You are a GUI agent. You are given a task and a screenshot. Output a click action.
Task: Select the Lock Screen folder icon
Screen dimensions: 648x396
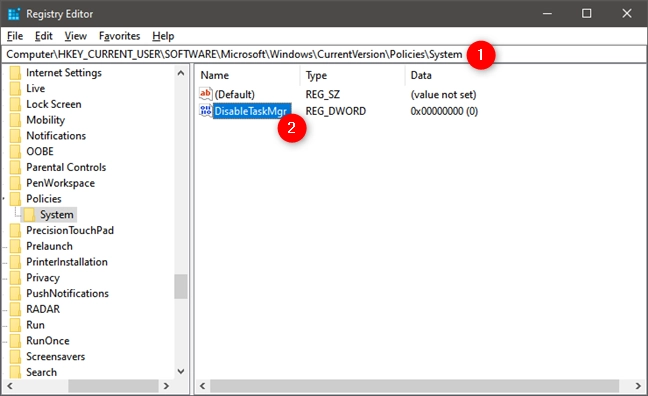pyautogui.click(x=15, y=104)
